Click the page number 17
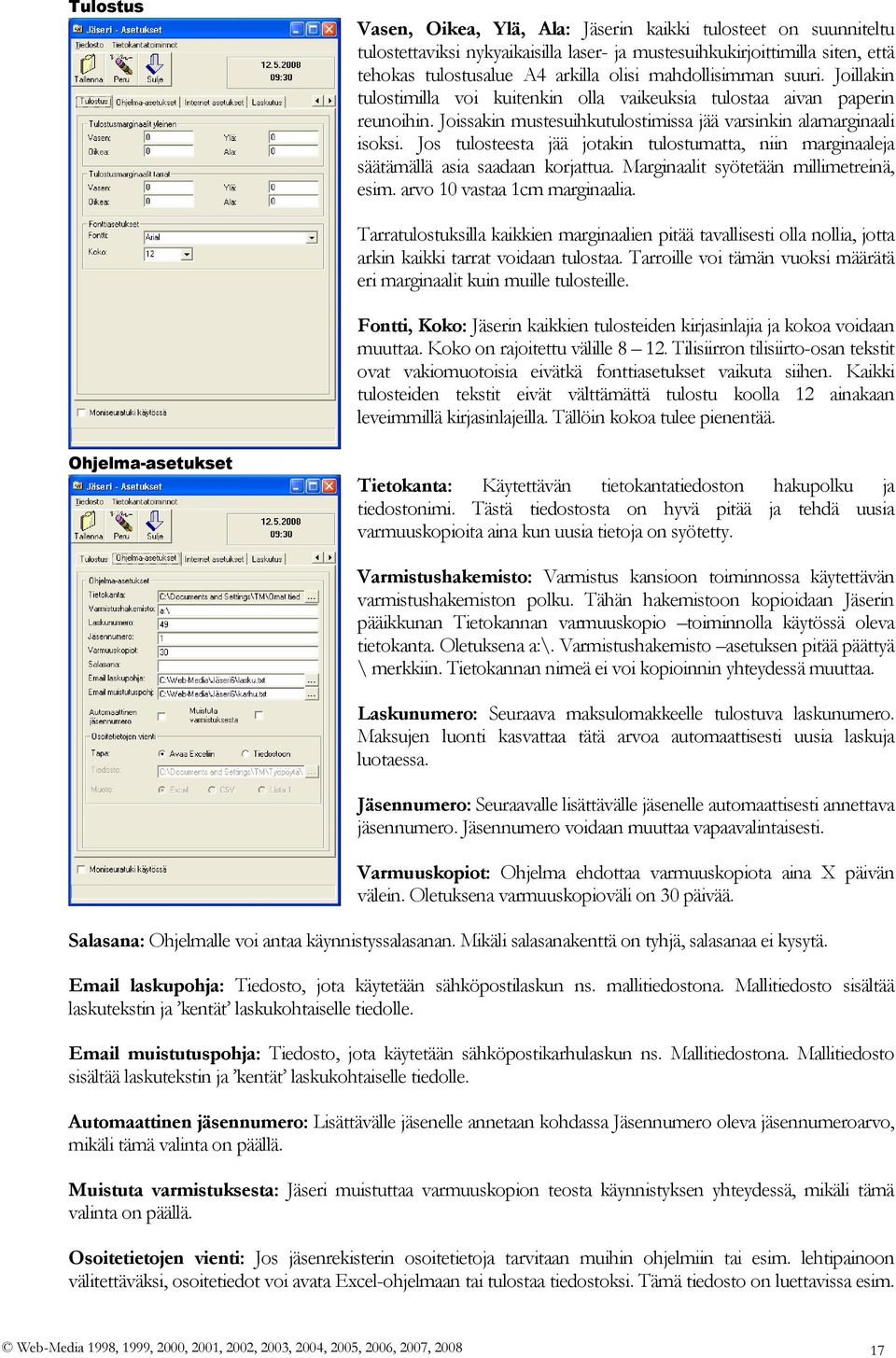The width and height of the screenshot is (896, 1358). [877, 1350]
